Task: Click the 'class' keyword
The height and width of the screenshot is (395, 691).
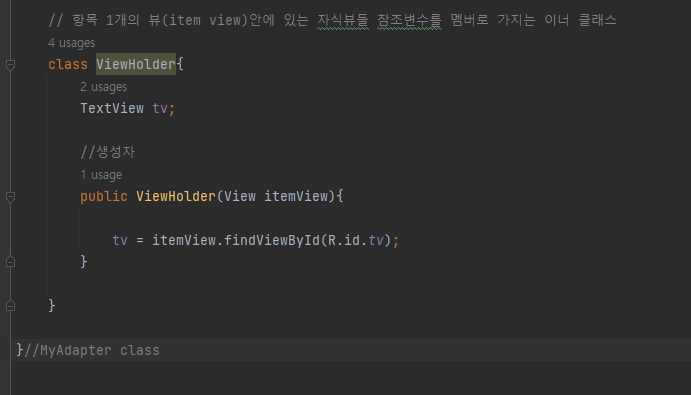Action: click(68, 64)
